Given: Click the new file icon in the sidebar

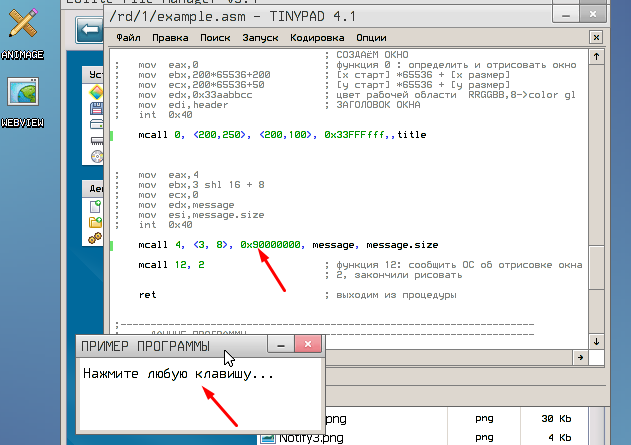Looking at the screenshot, I should point(97,206).
